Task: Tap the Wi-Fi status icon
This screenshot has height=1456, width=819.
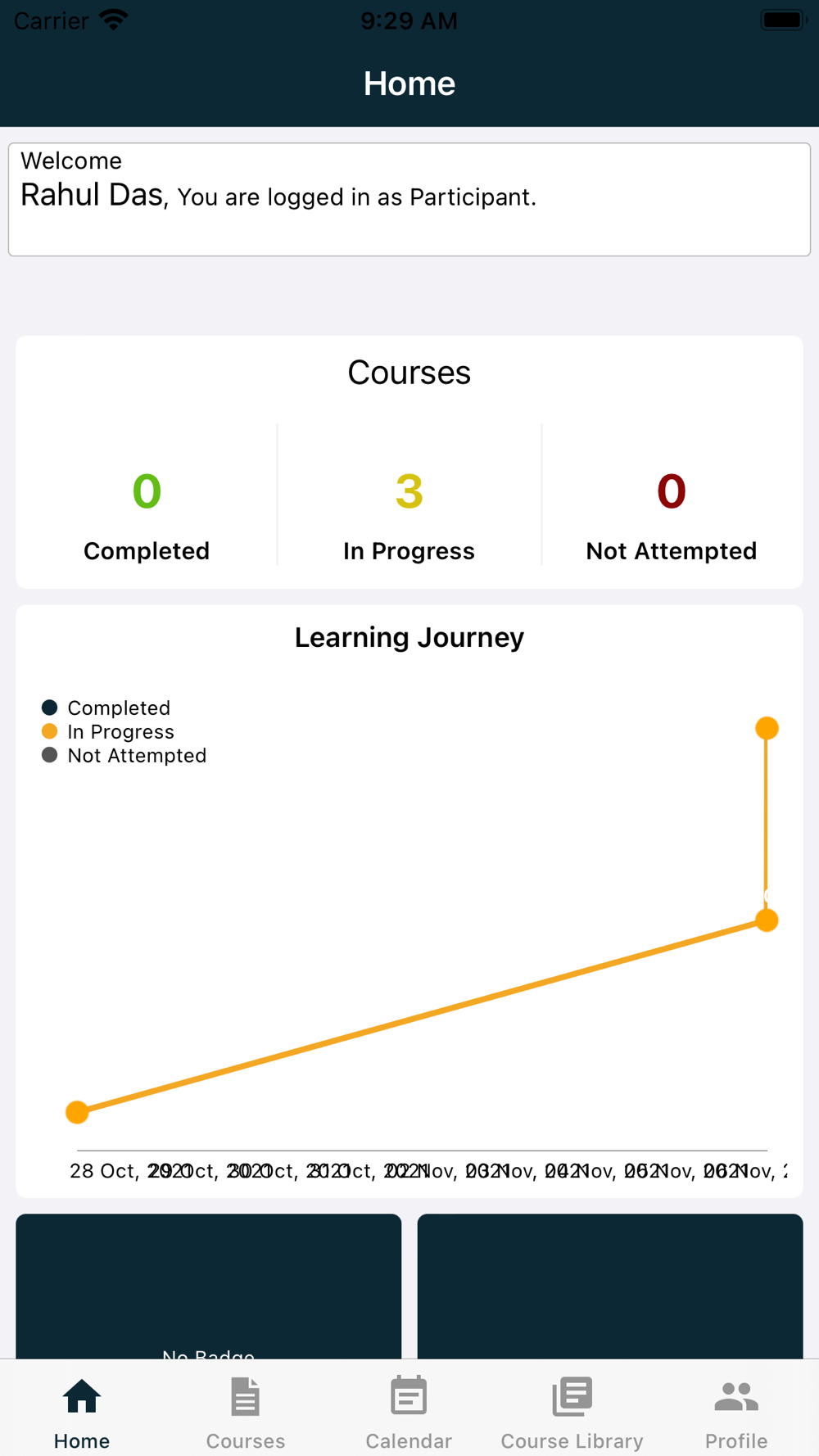Action: click(114, 20)
